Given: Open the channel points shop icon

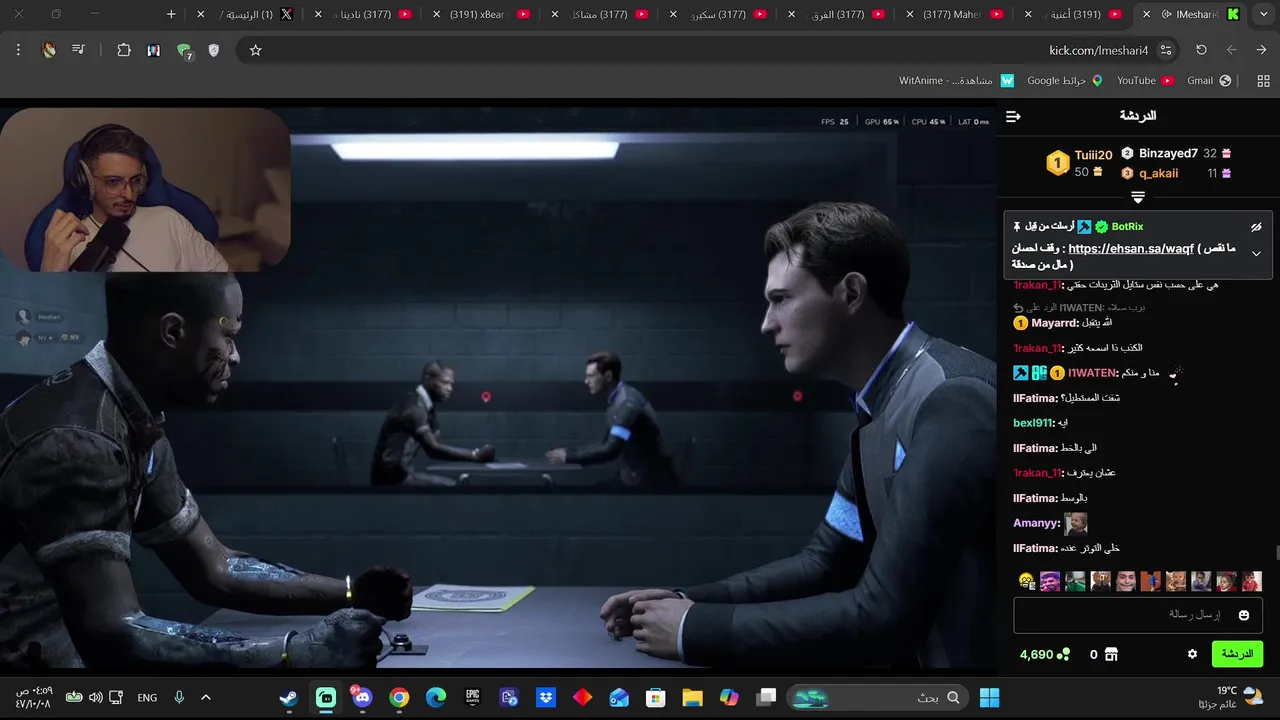Looking at the screenshot, I should (x=1111, y=654).
